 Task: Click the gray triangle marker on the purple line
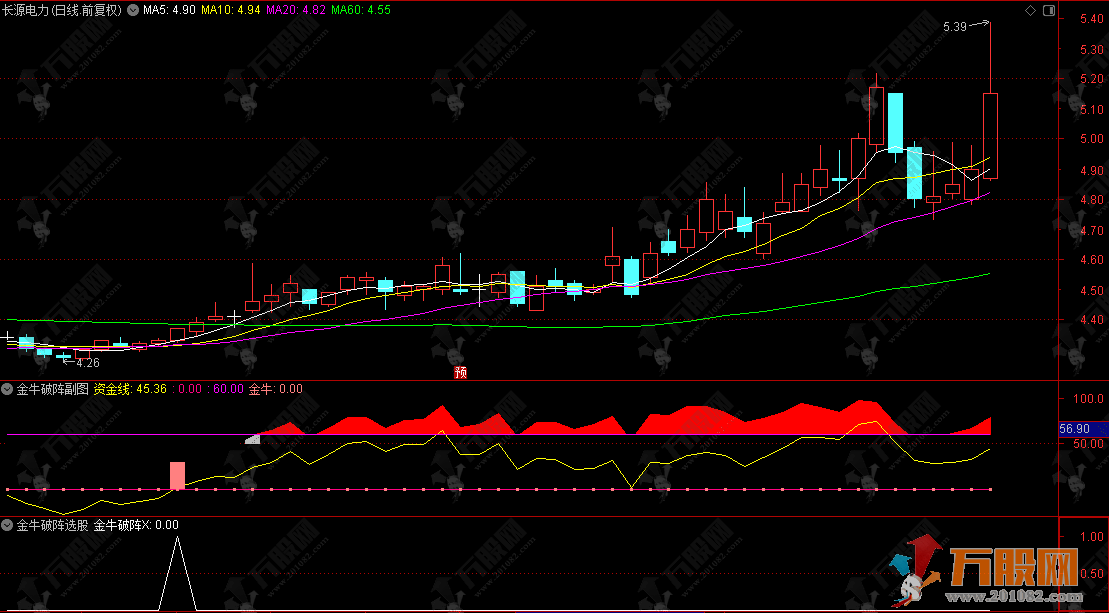[253, 438]
